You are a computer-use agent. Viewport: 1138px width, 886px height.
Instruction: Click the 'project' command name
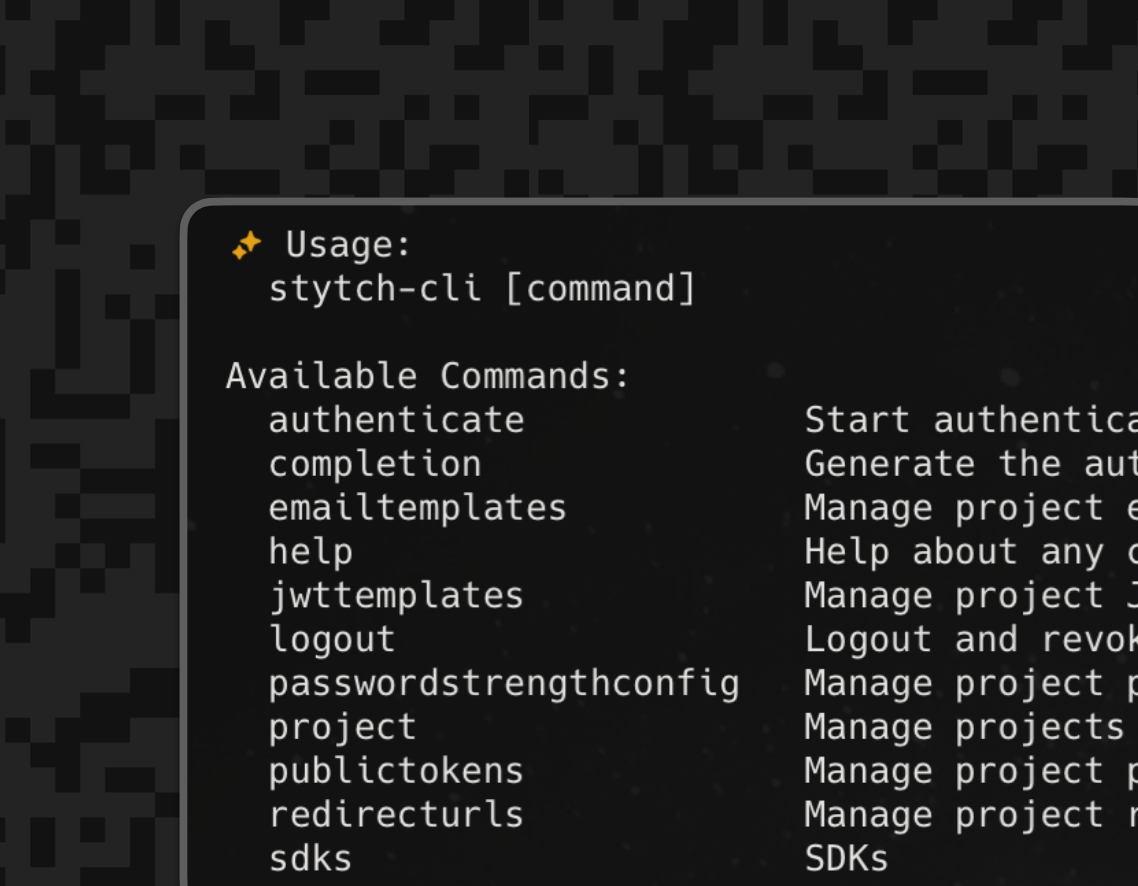tap(343, 727)
